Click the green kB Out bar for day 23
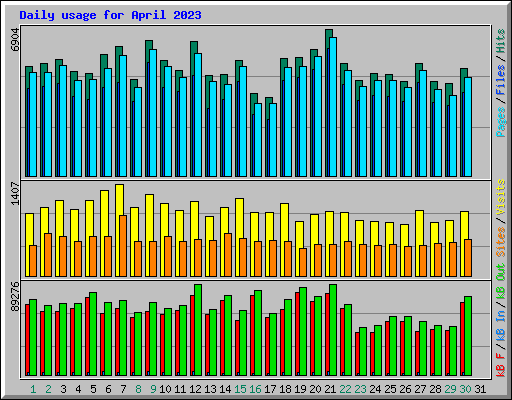Viewport: 512px width, 400px height. 363,352
